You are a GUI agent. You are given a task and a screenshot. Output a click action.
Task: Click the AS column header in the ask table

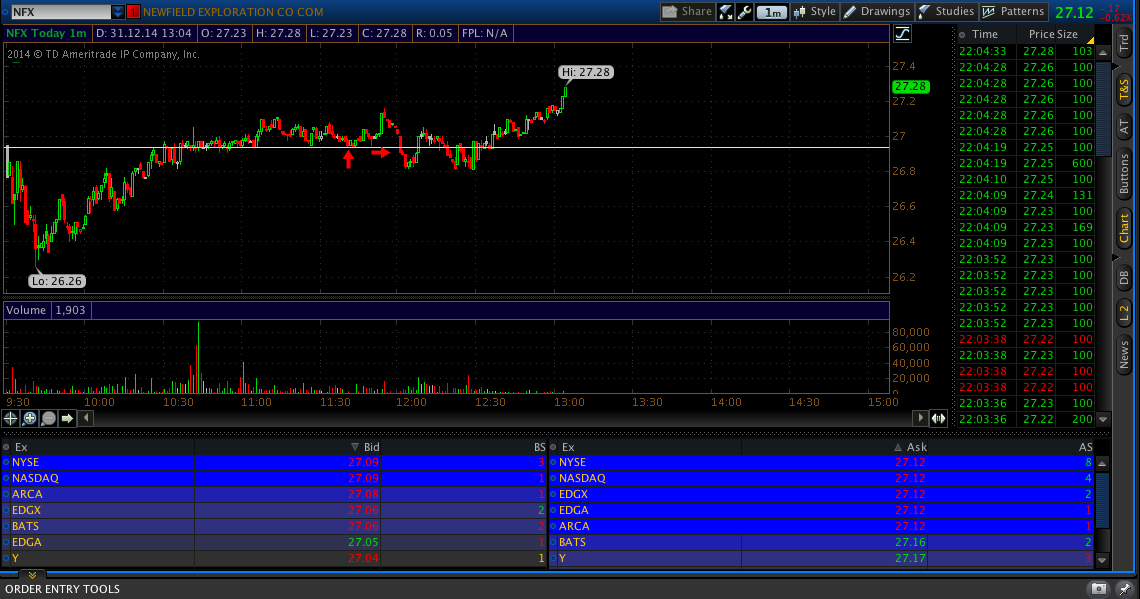coord(1085,447)
